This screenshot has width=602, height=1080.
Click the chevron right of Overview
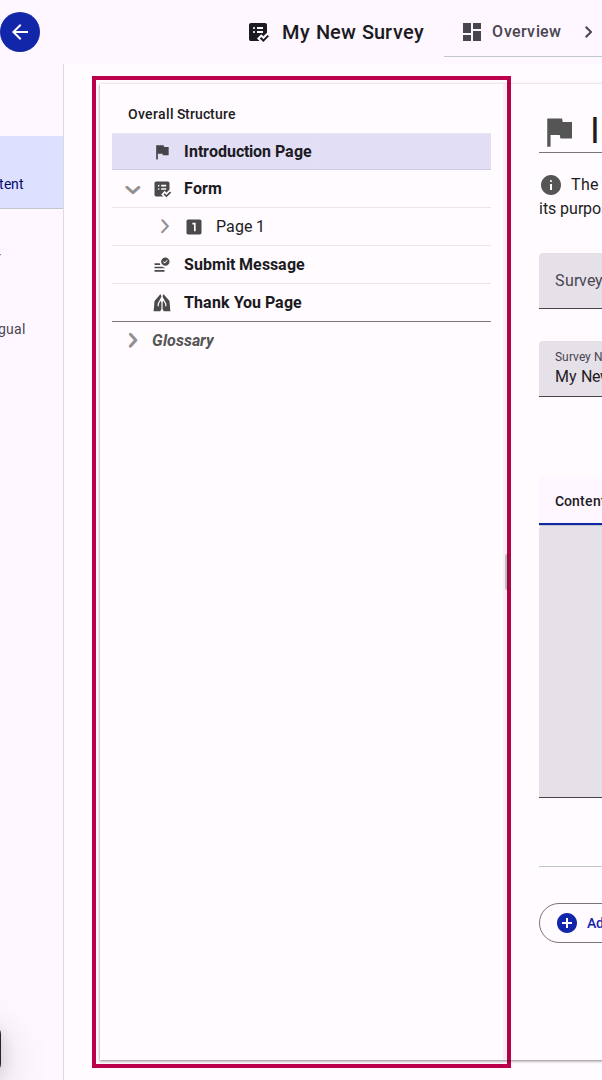coord(588,32)
